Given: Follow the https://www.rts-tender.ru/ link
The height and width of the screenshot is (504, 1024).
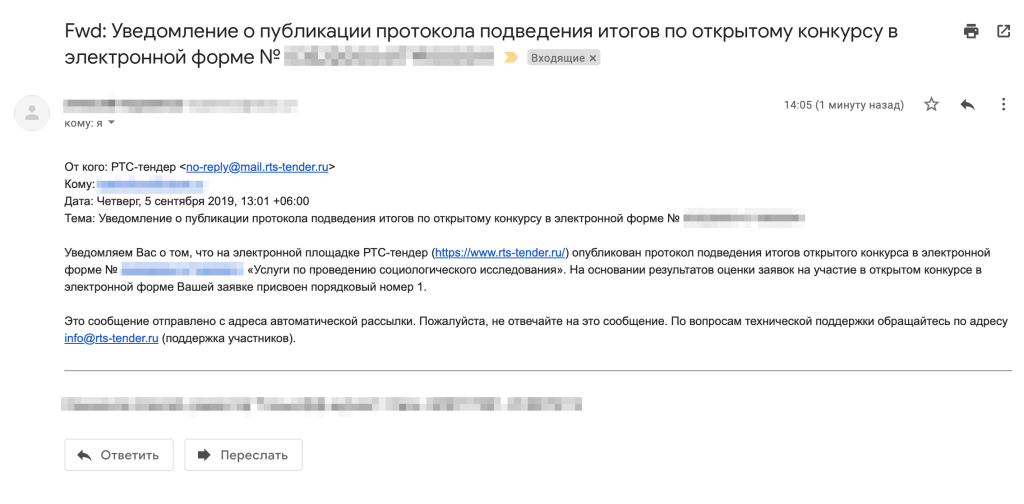Looking at the screenshot, I should [x=500, y=252].
